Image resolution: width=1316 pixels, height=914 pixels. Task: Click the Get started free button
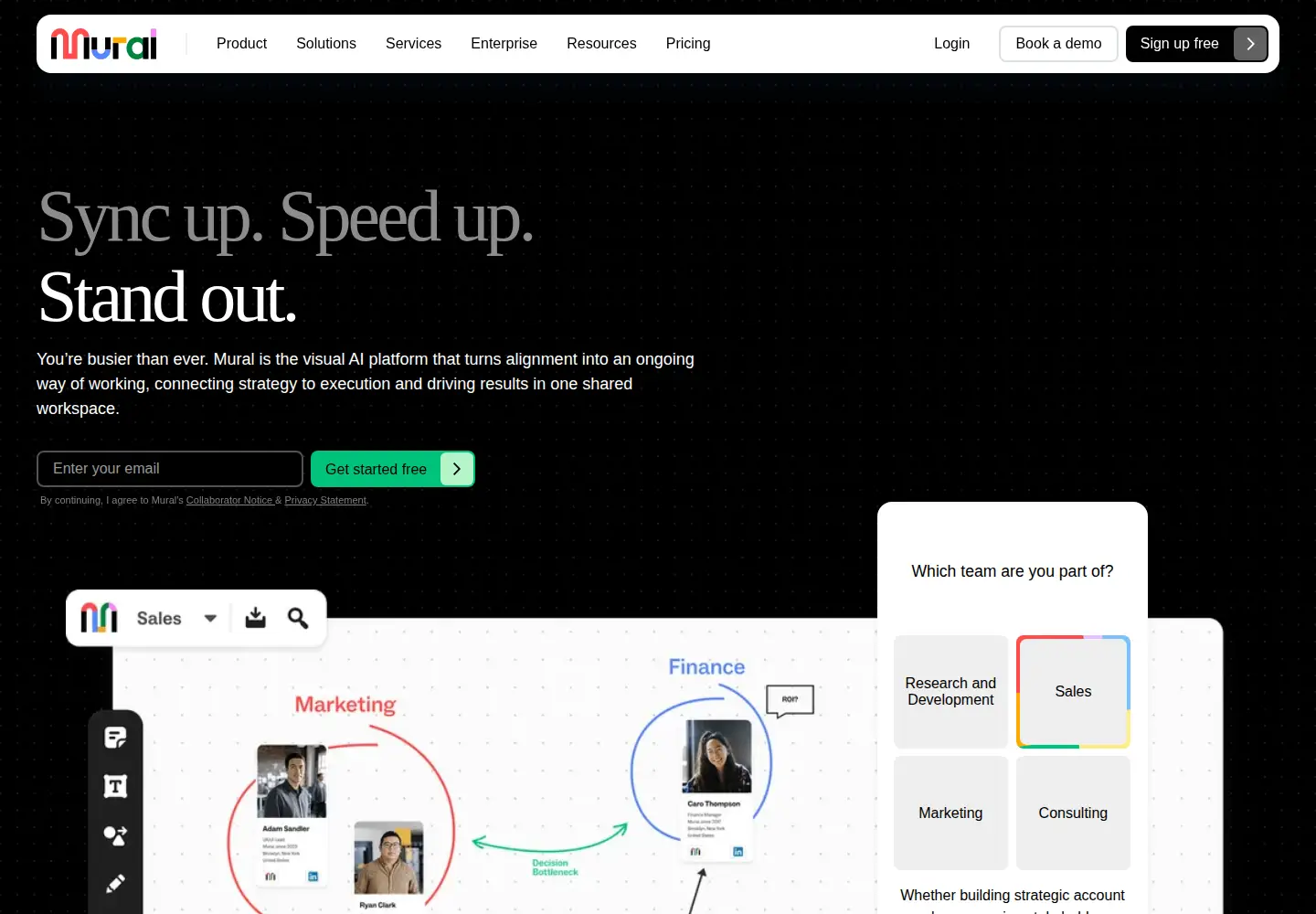click(393, 469)
